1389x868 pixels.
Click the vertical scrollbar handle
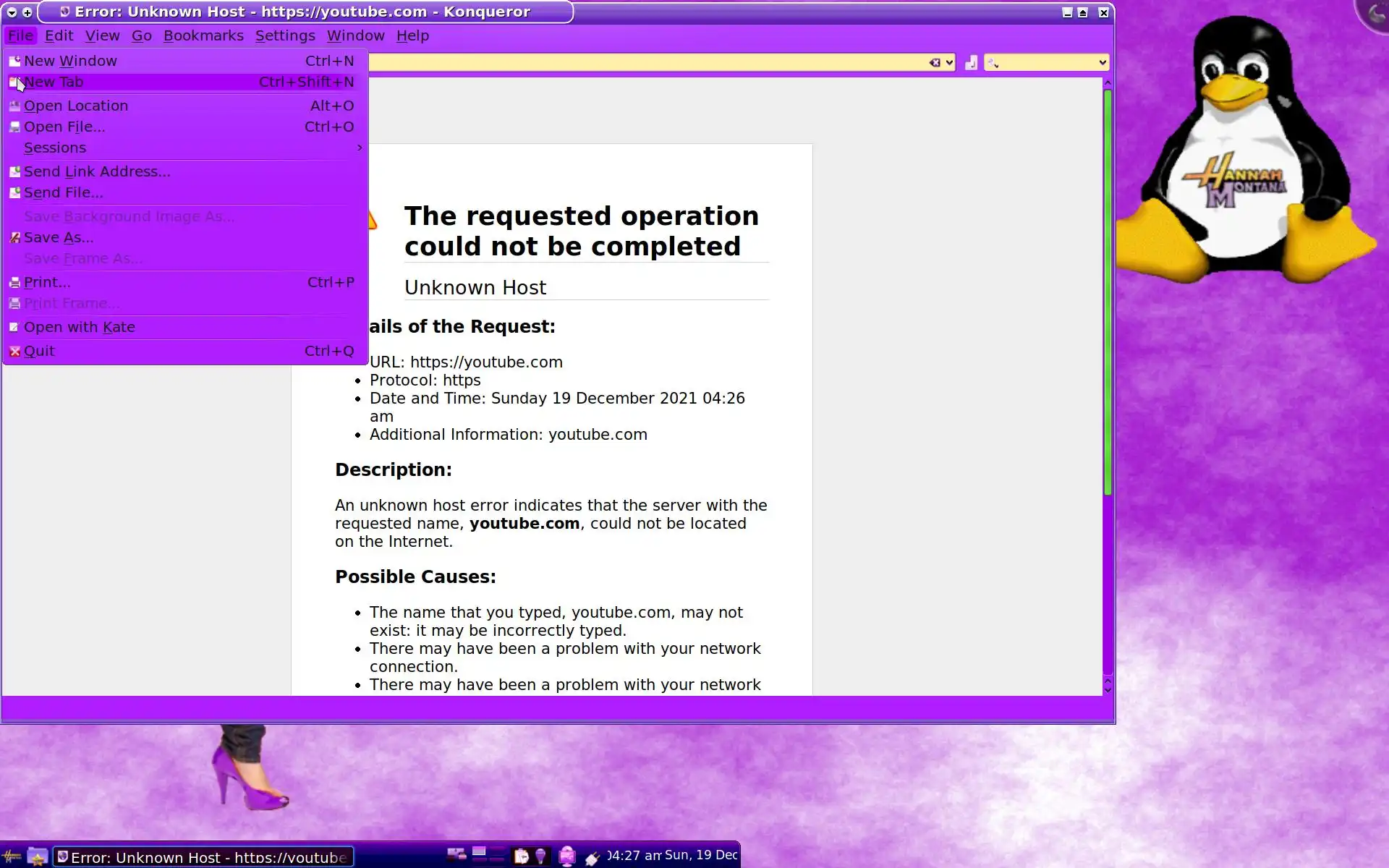point(1107,289)
